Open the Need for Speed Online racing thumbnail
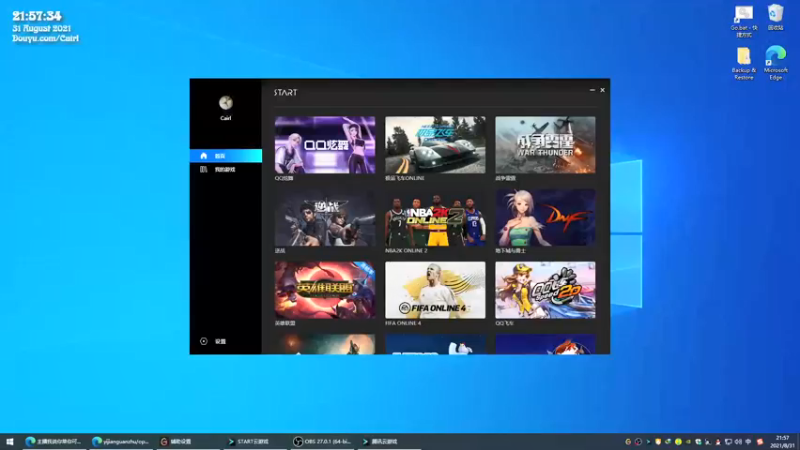 click(435, 145)
